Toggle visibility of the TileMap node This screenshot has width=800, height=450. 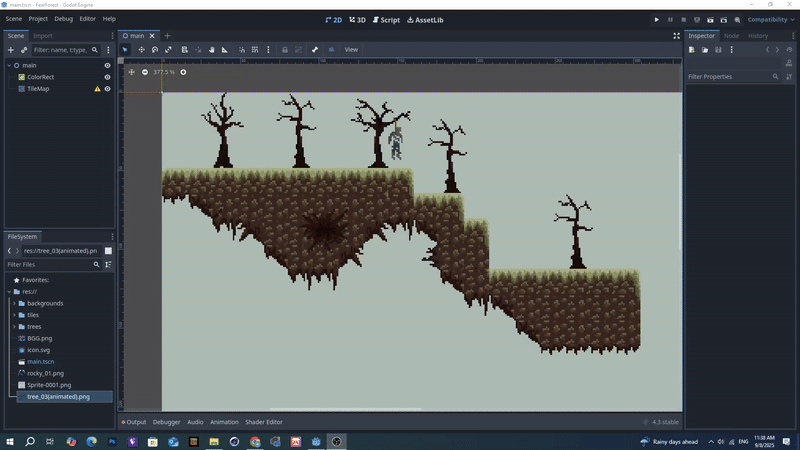pos(107,89)
